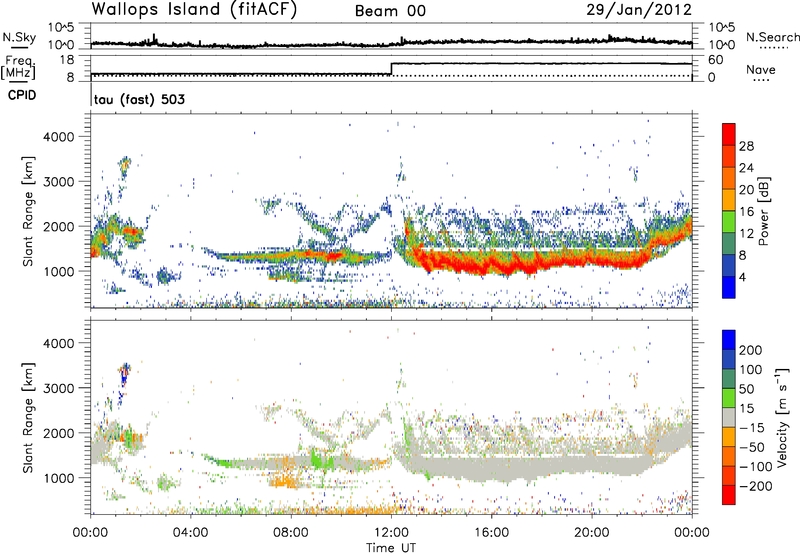Click the 'Nave' legend label
The height and width of the screenshot is (554, 800).
(x=761, y=69)
